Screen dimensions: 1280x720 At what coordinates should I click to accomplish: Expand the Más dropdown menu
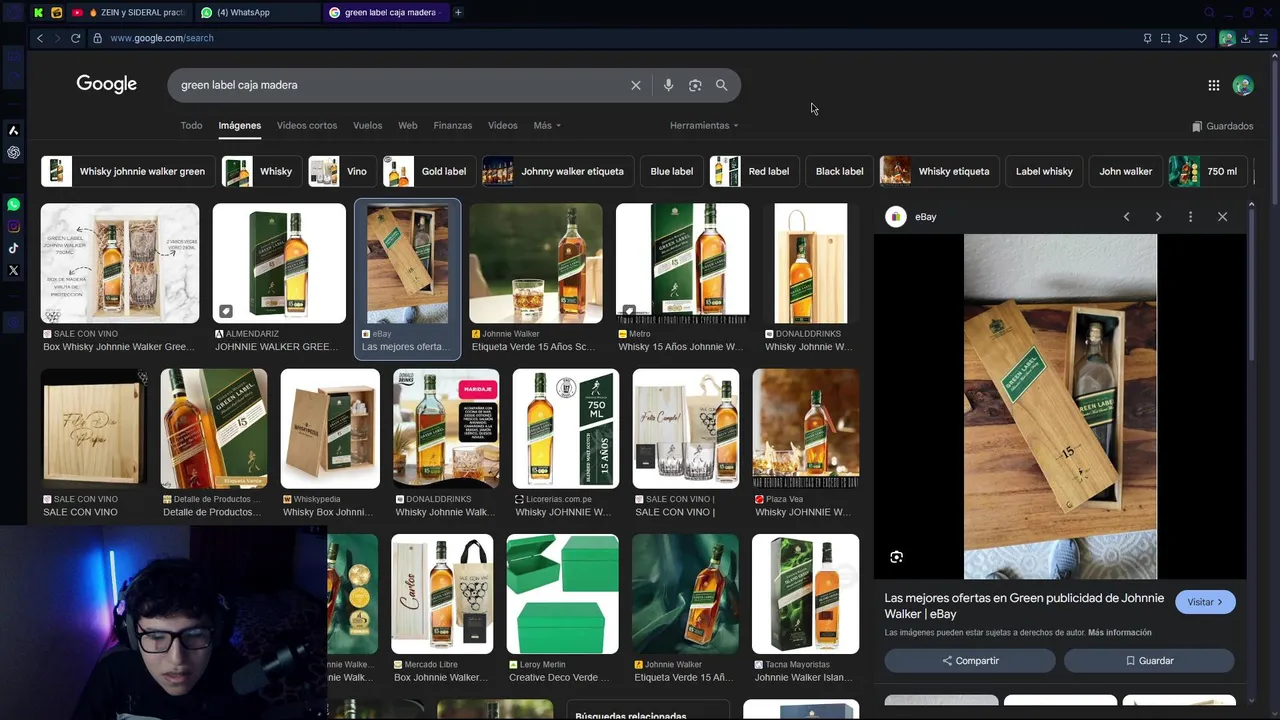[x=547, y=125]
